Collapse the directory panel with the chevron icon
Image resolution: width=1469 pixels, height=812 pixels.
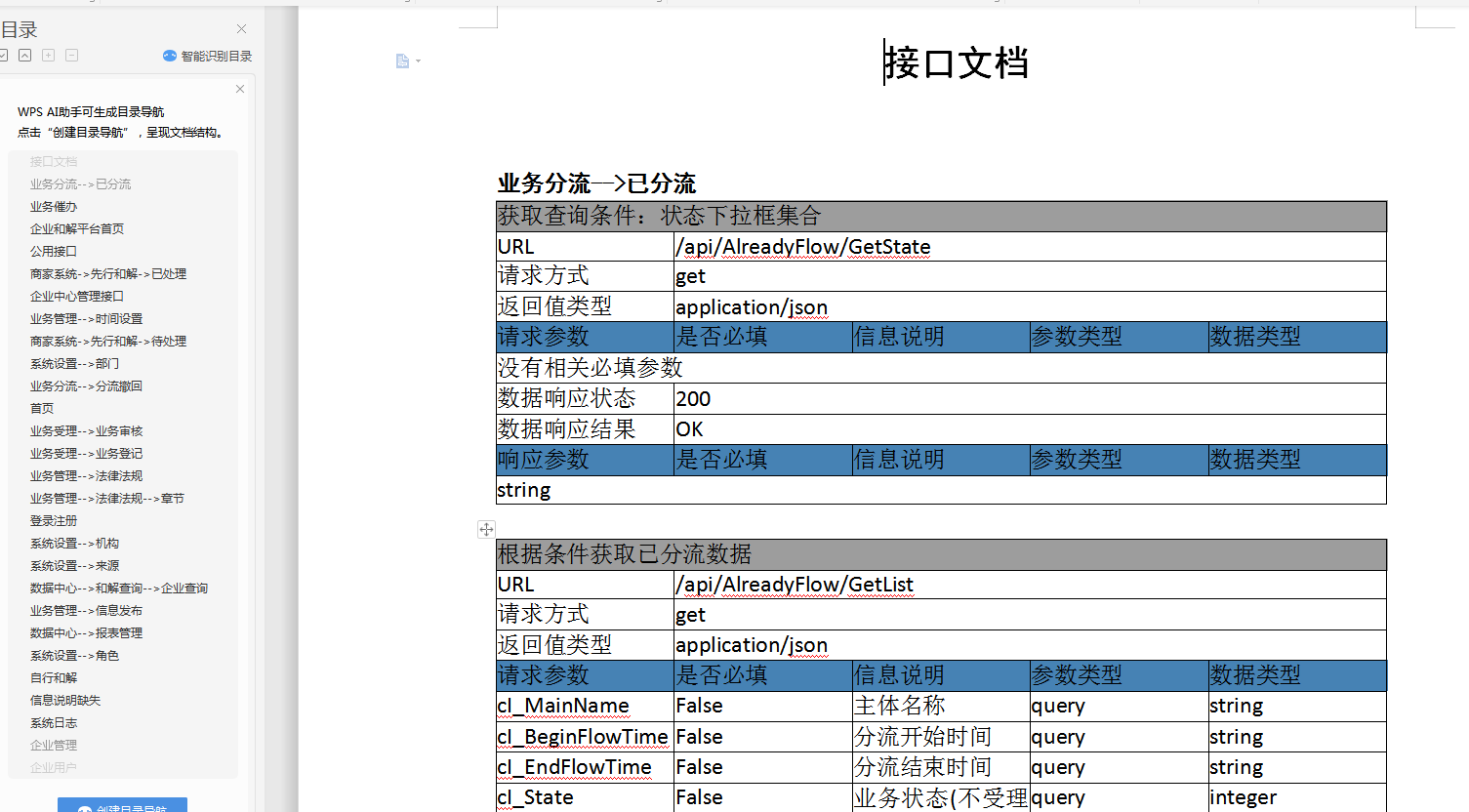(24, 56)
